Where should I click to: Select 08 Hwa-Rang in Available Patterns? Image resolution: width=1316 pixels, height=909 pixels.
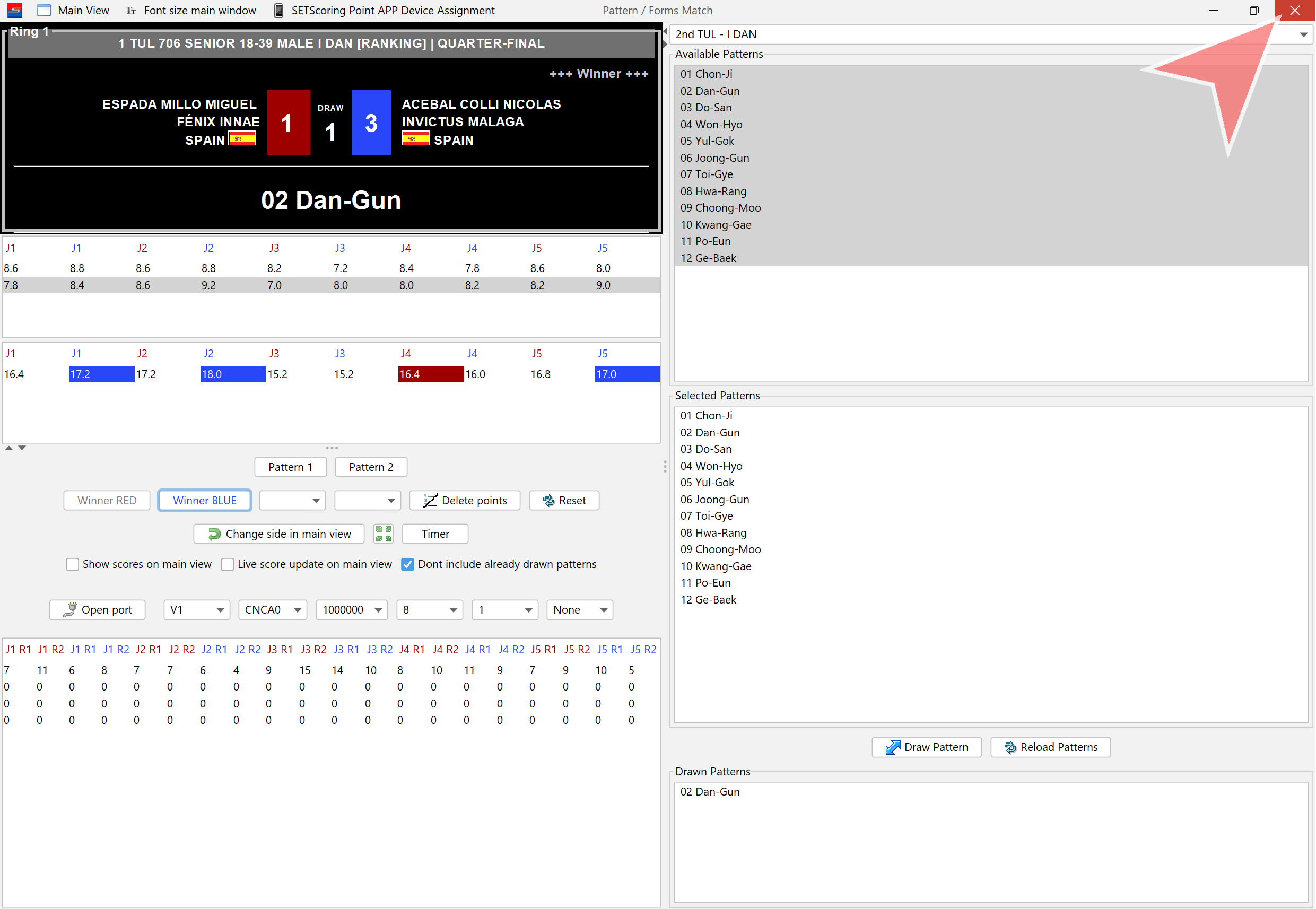tap(713, 191)
